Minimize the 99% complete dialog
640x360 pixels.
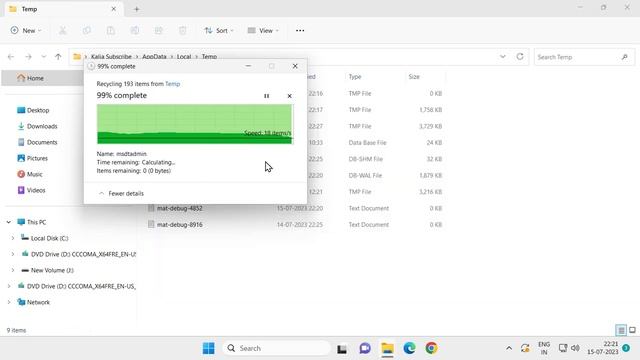point(248,66)
